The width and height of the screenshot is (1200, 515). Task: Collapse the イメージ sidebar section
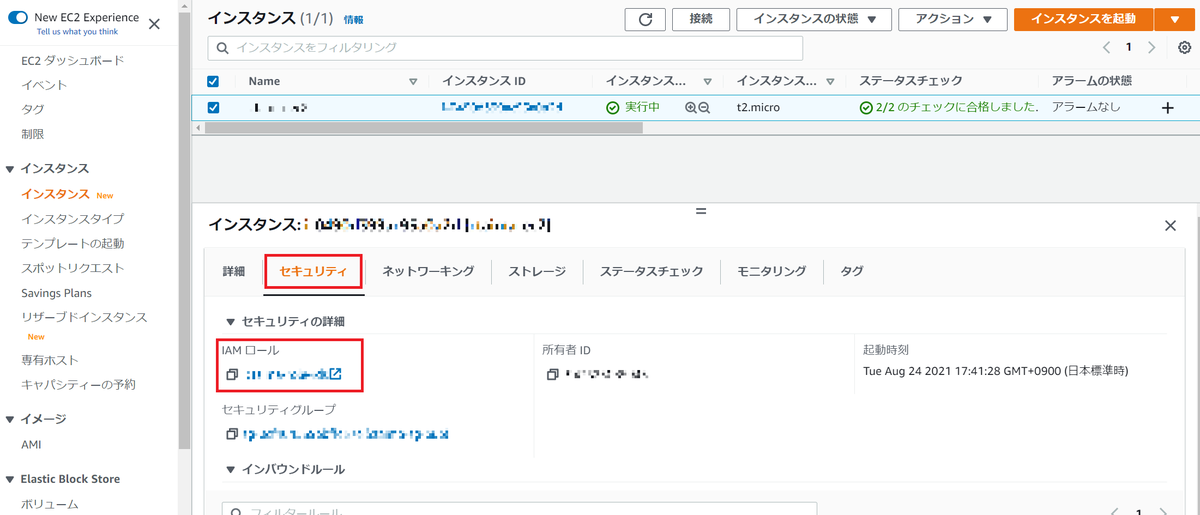click(x=10, y=419)
